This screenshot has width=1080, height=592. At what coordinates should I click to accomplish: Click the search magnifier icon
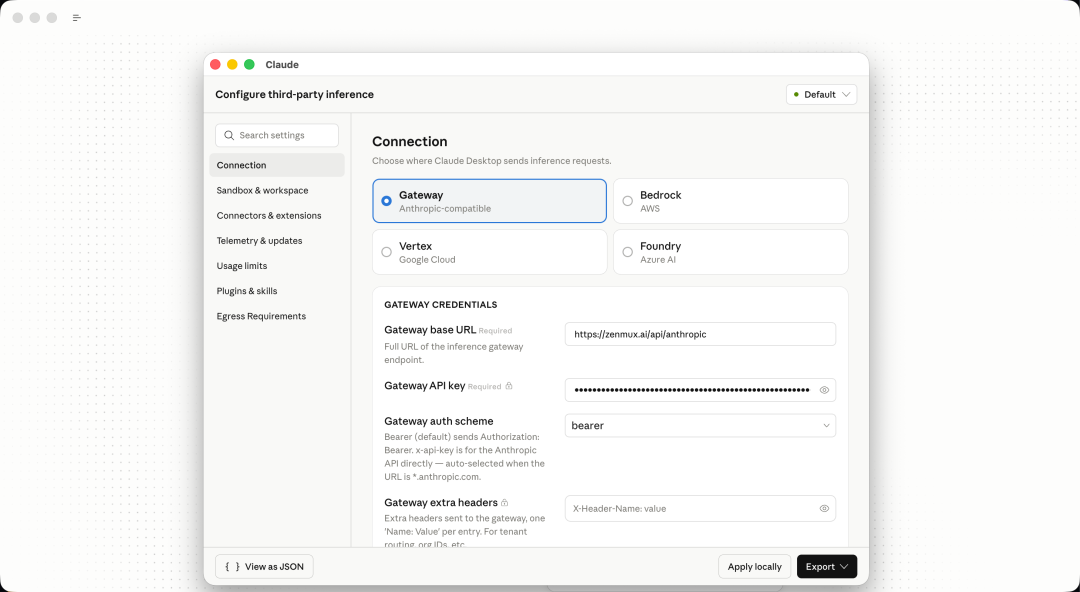pos(229,136)
